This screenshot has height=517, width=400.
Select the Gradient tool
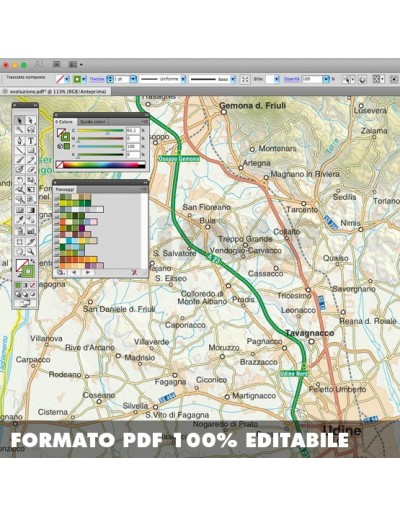tap(31, 210)
